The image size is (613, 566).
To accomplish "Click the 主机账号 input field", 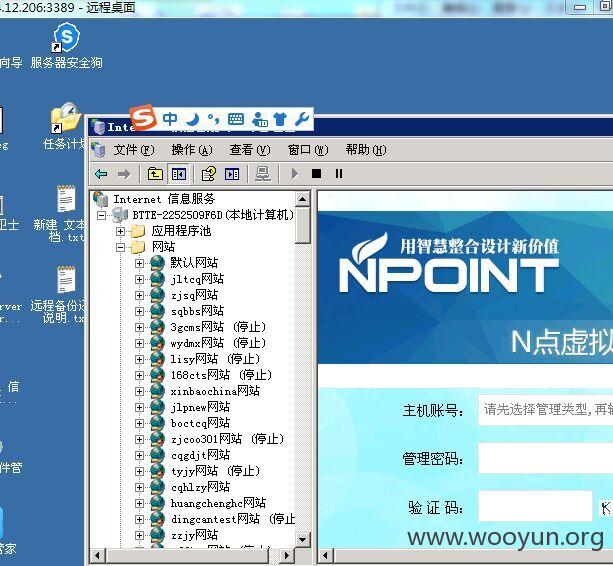I will pyautogui.click(x=546, y=410).
